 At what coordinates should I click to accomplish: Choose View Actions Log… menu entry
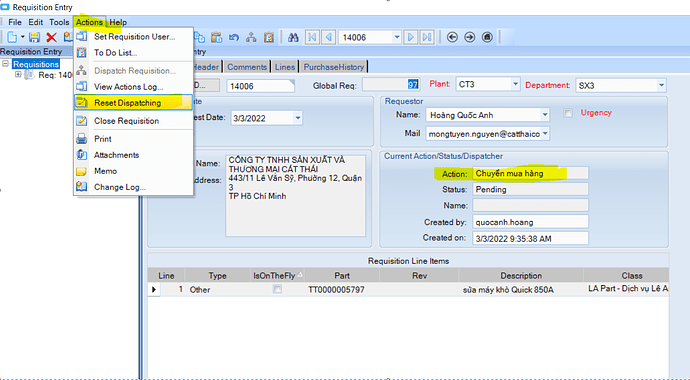click(x=134, y=87)
